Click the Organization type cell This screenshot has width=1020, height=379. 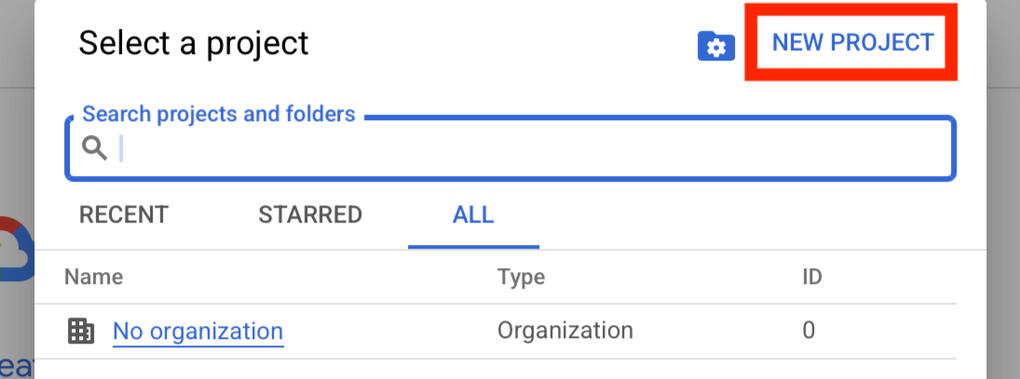pos(565,330)
